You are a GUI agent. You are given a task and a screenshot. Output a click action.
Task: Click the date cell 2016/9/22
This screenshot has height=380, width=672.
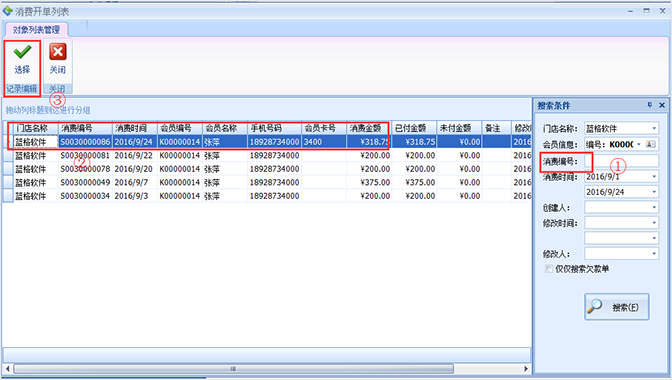tap(135, 156)
